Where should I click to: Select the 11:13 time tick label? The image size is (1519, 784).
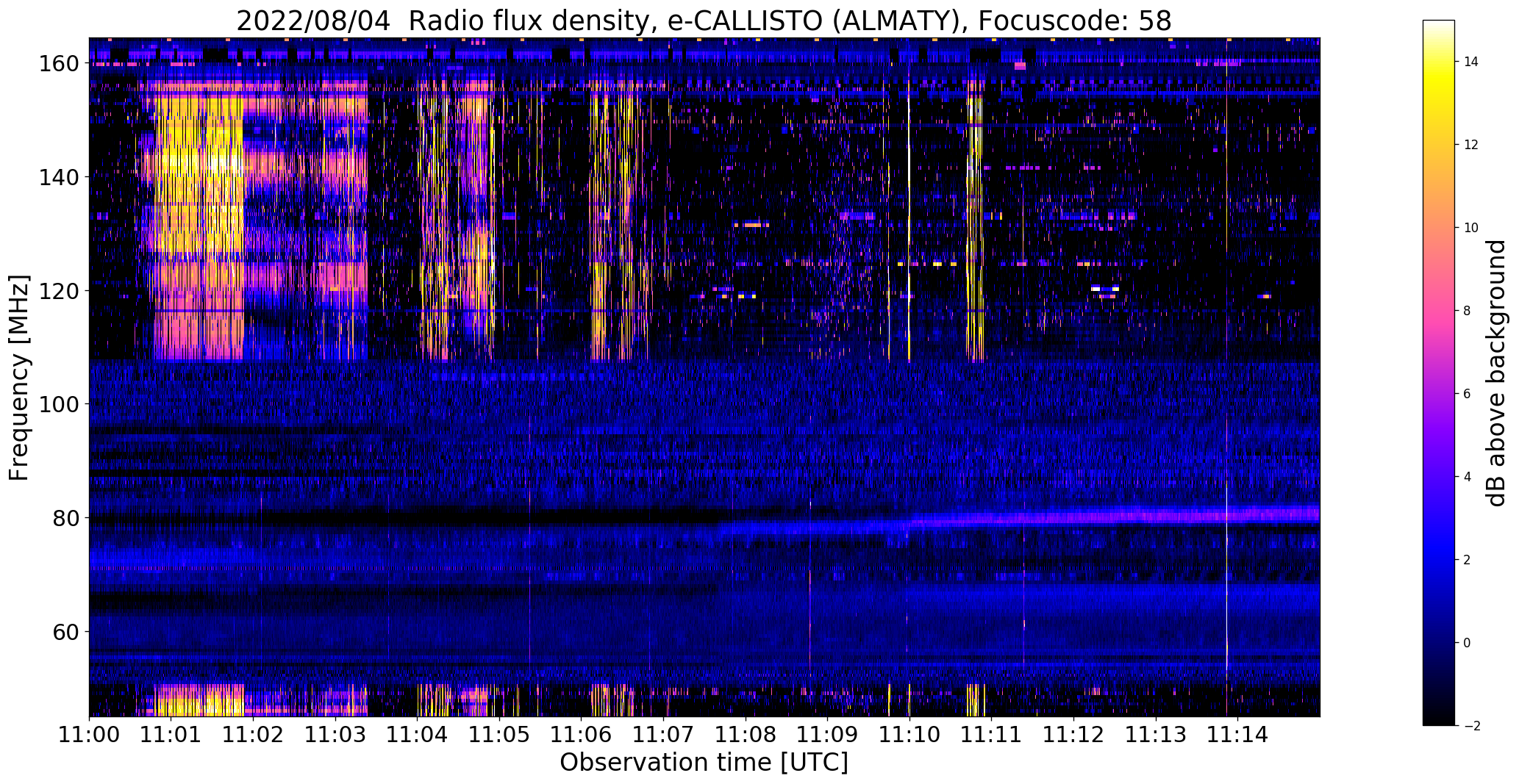click(1156, 734)
